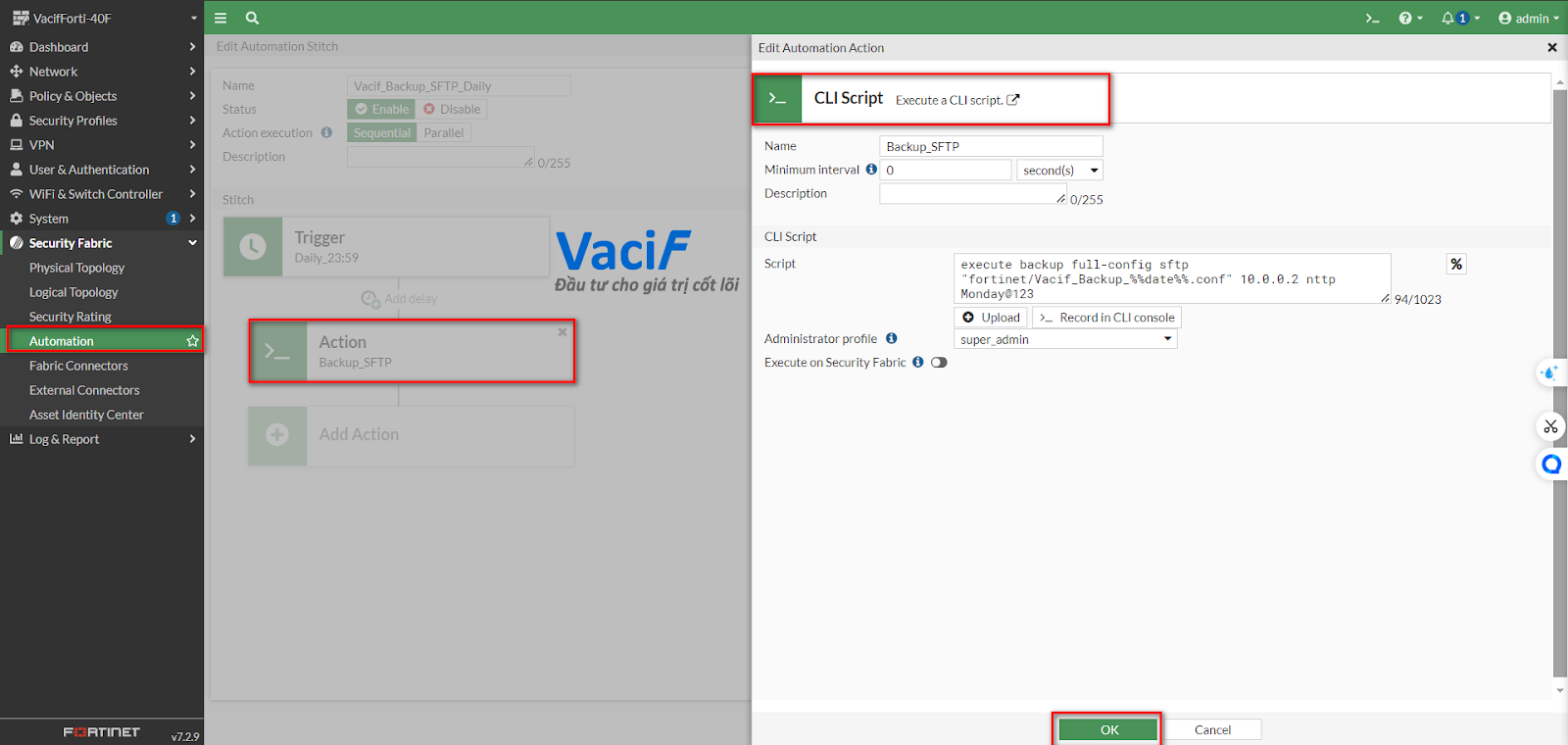Click the percent variable insert icon
The image size is (1568, 745).
pyautogui.click(x=1456, y=264)
